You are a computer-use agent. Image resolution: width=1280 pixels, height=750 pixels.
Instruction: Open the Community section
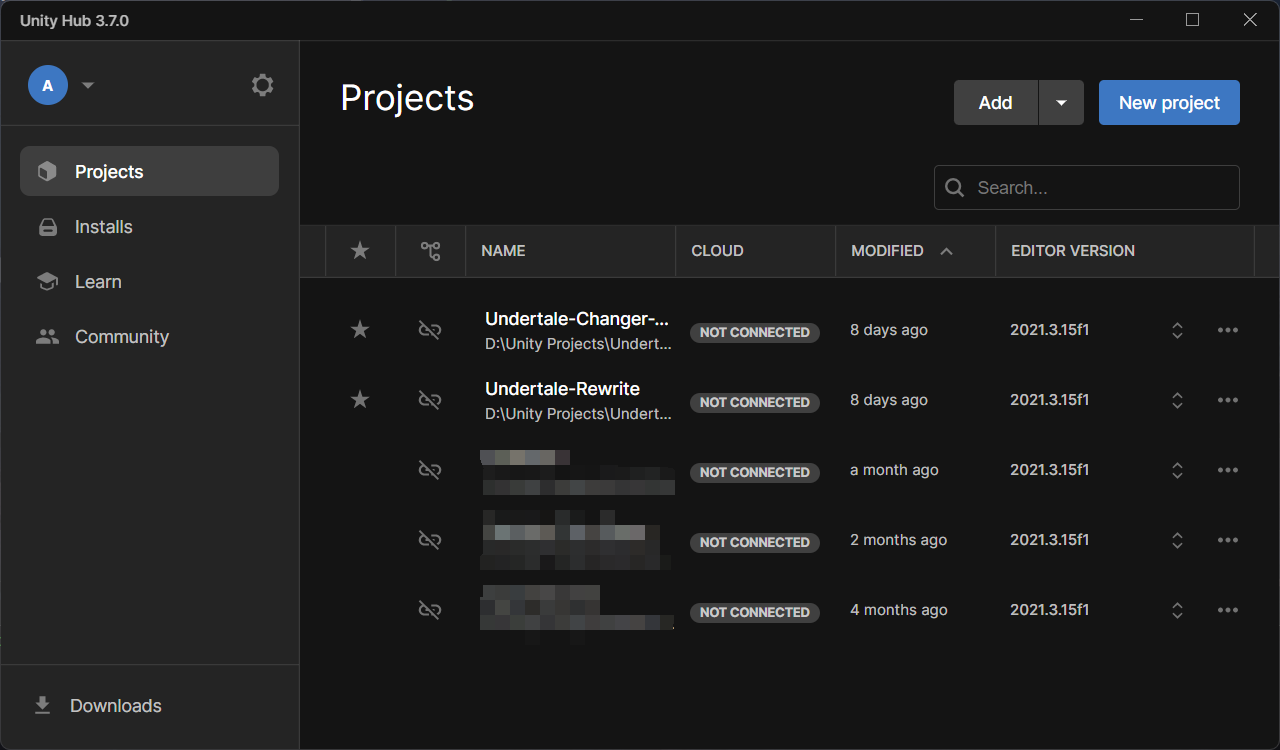[x=149, y=337]
